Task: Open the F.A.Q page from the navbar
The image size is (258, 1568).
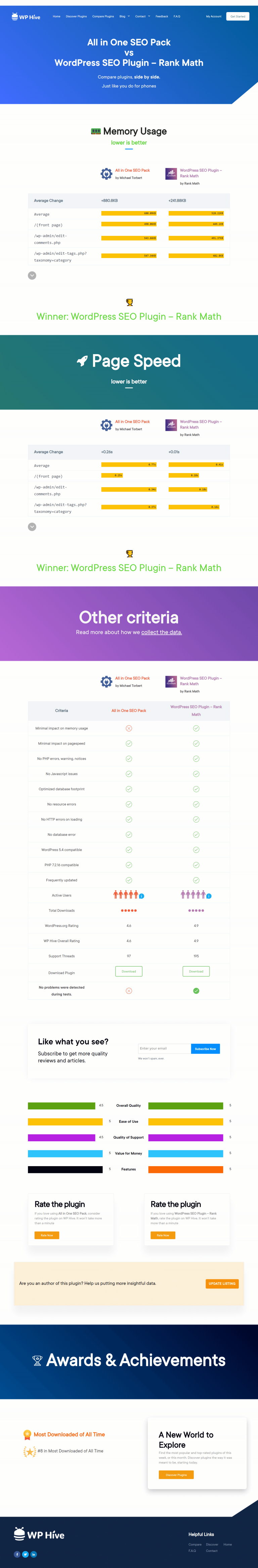Action: (x=176, y=16)
